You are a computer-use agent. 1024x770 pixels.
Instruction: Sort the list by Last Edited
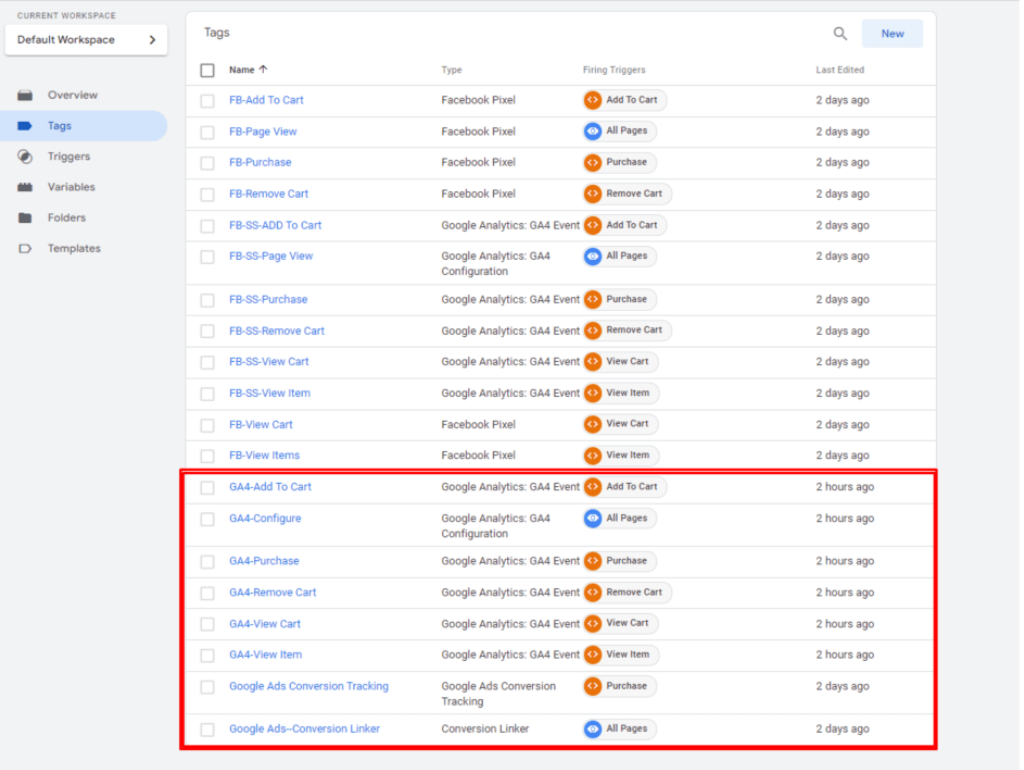[x=839, y=70]
